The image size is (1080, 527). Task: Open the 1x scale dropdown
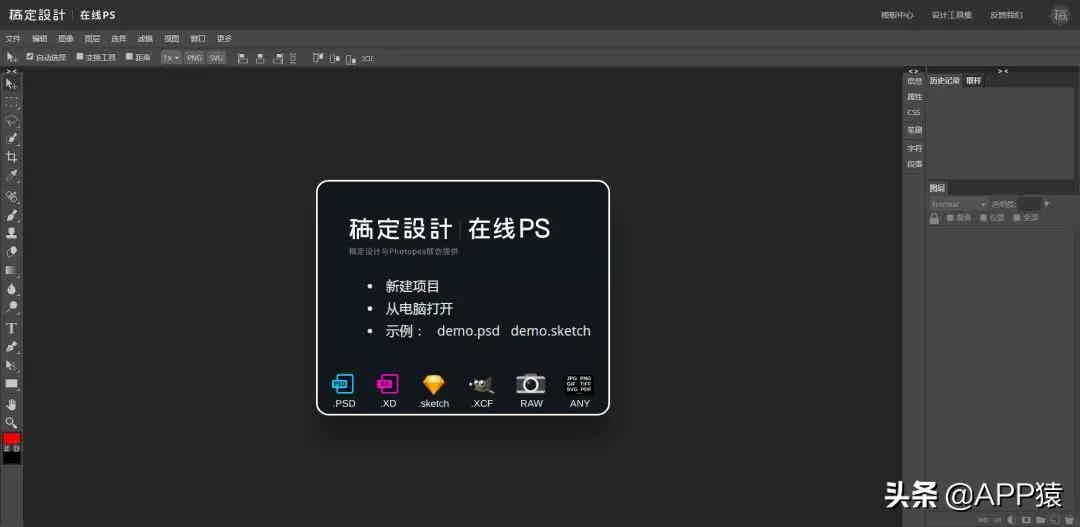[171, 58]
